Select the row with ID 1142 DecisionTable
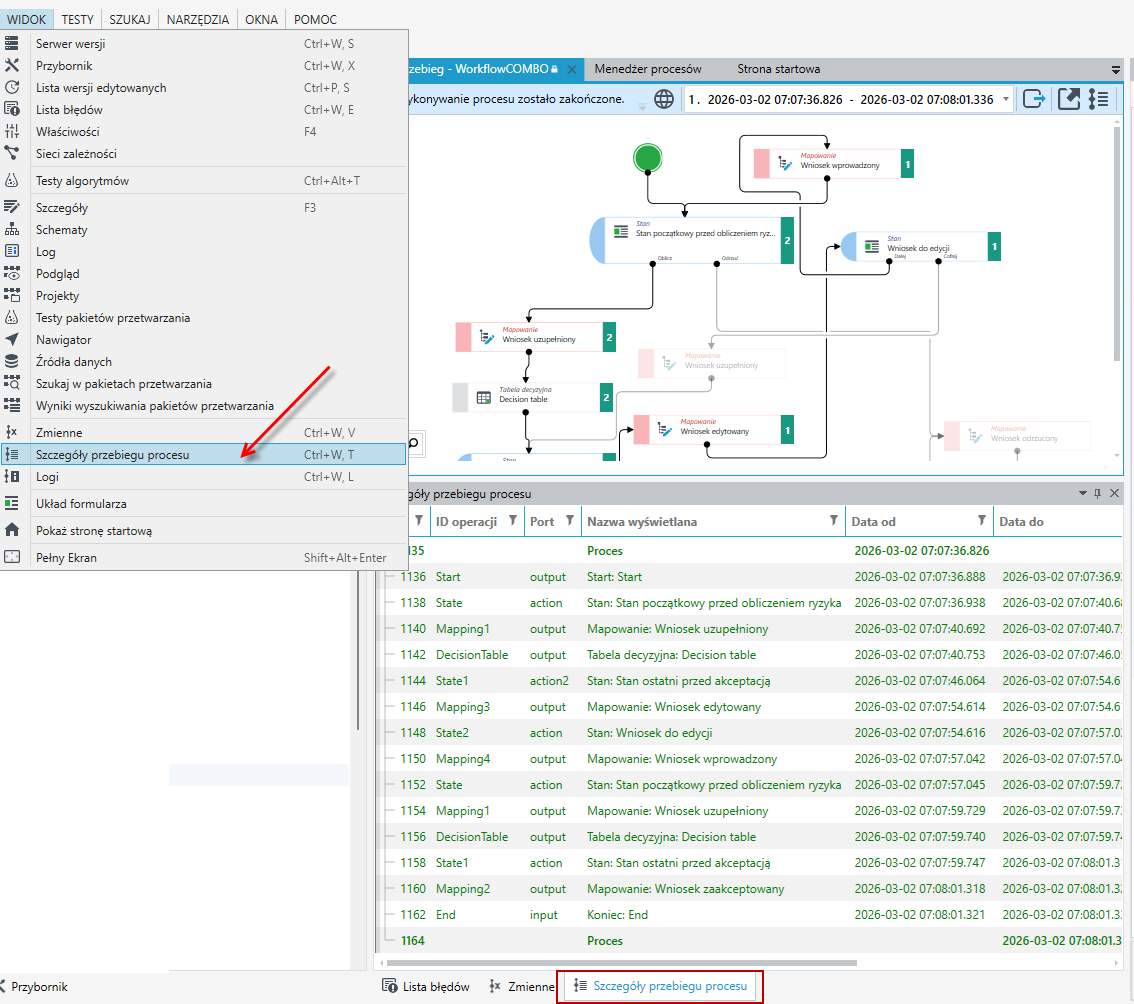Screen dimensions: 1134x1004 point(751,655)
